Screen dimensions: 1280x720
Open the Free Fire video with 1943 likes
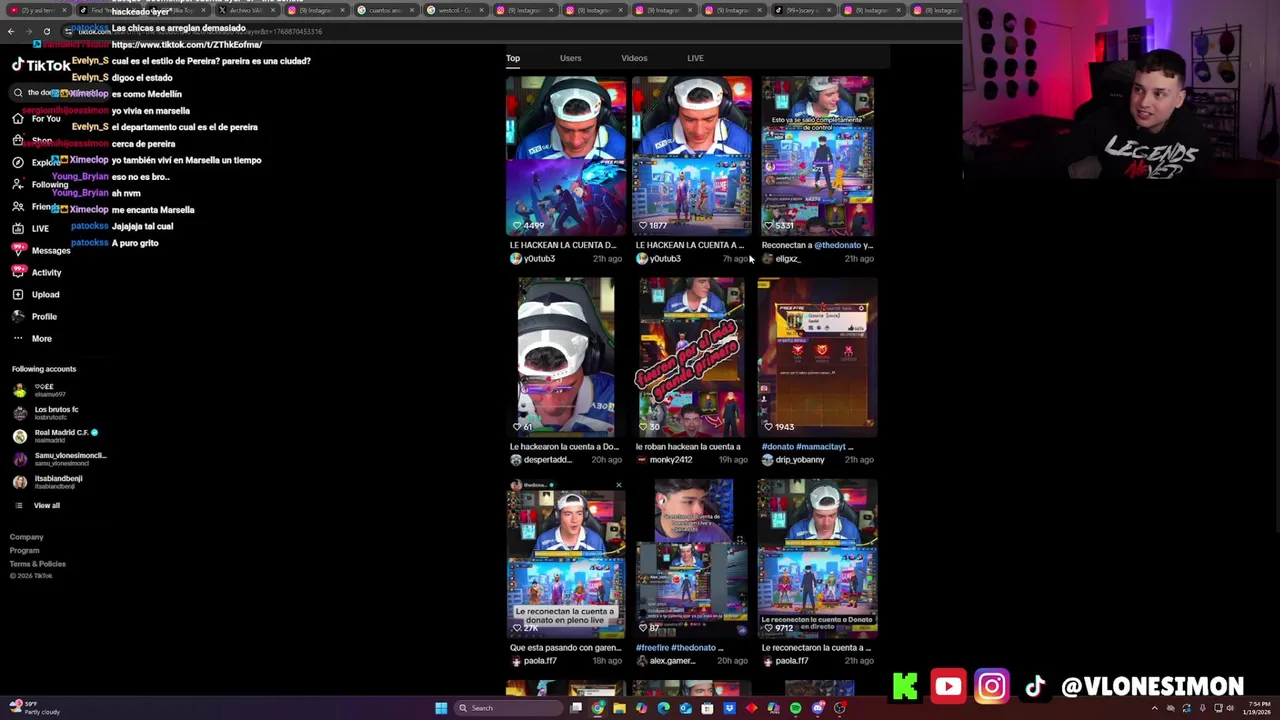tap(818, 357)
